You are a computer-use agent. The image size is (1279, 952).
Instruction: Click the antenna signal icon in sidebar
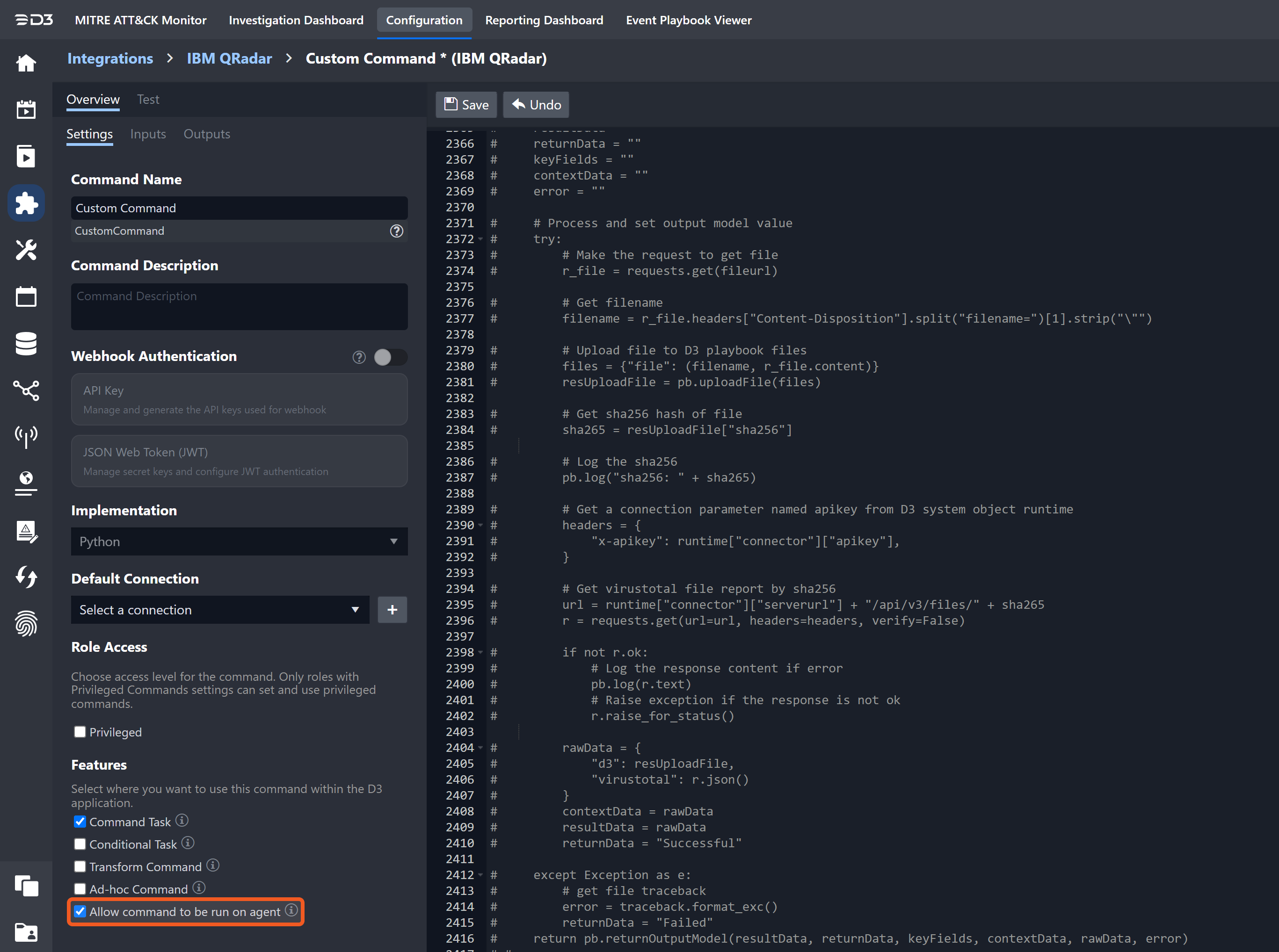point(26,436)
